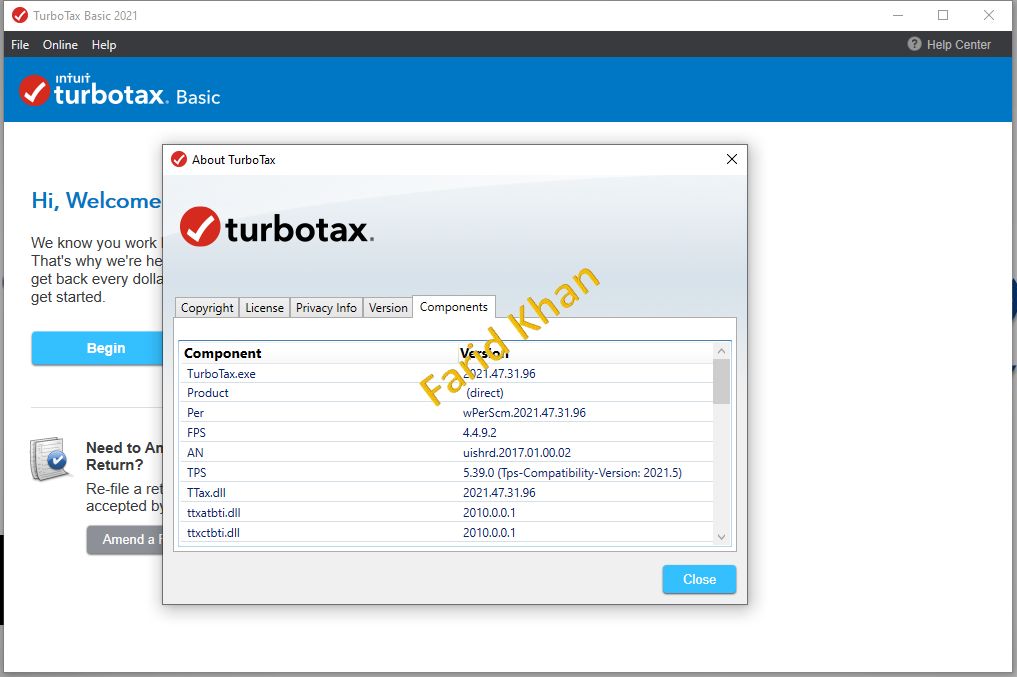Open the Online menu
Viewport: 1017px width, 677px height.
click(60, 45)
